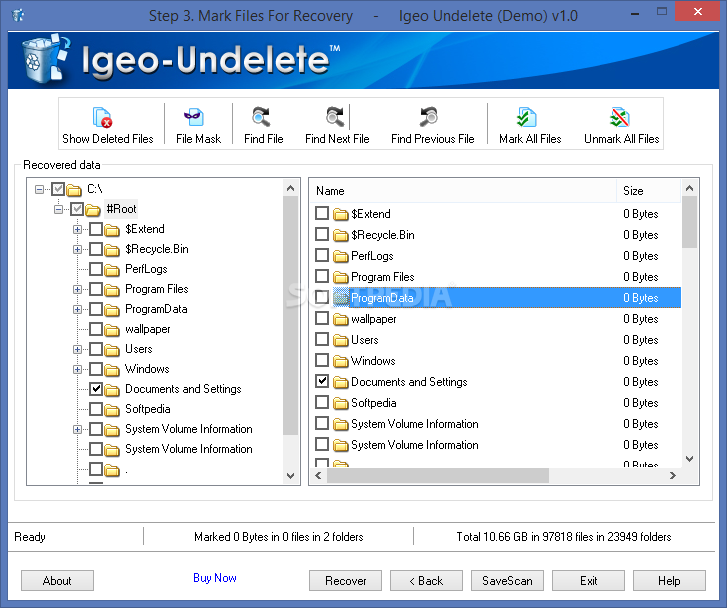Viewport: 727px width, 608px height.
Task: Click the file list vertical scrollbar thumb
Action: tap(689, 222)
